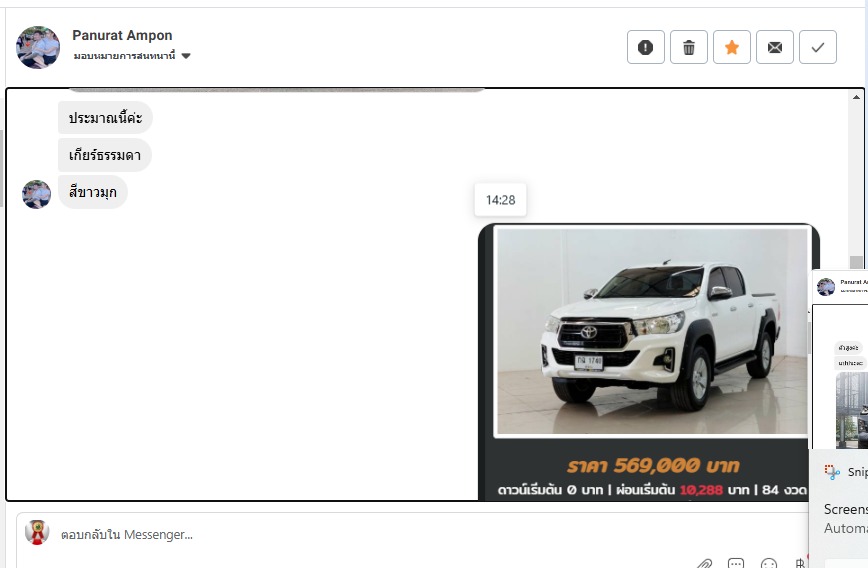Open Panurat Ampon's profile picture in header
The image size is (868, 568).
click(38, 47)
